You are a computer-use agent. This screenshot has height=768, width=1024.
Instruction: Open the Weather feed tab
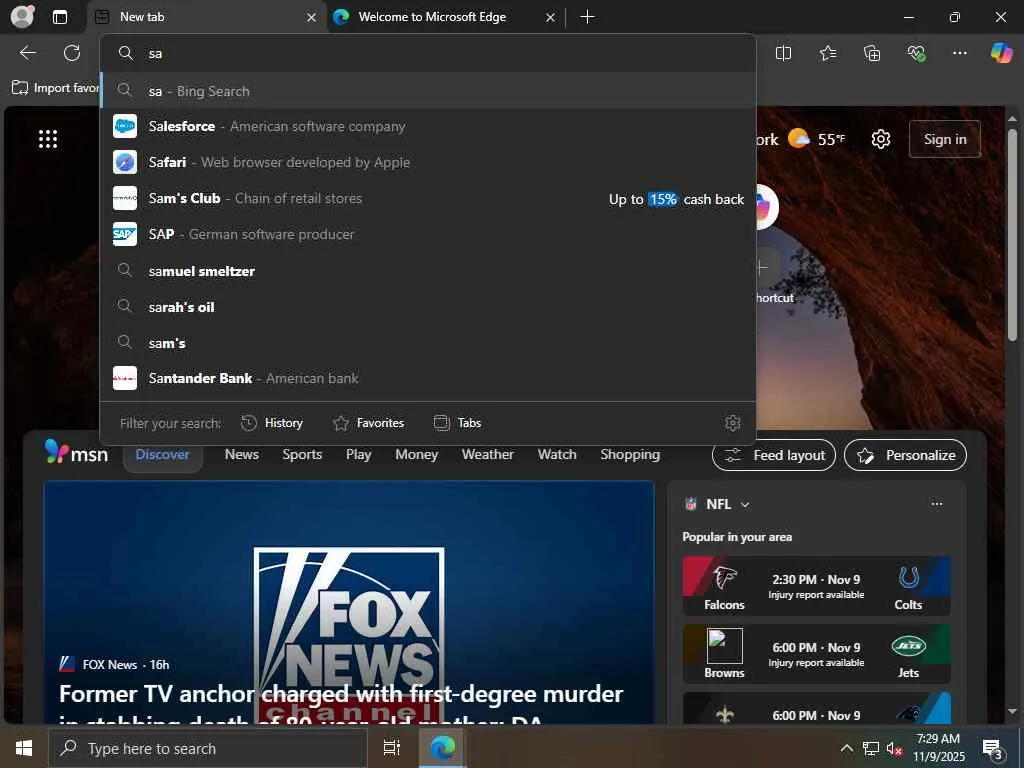click(x=488, y=455)
